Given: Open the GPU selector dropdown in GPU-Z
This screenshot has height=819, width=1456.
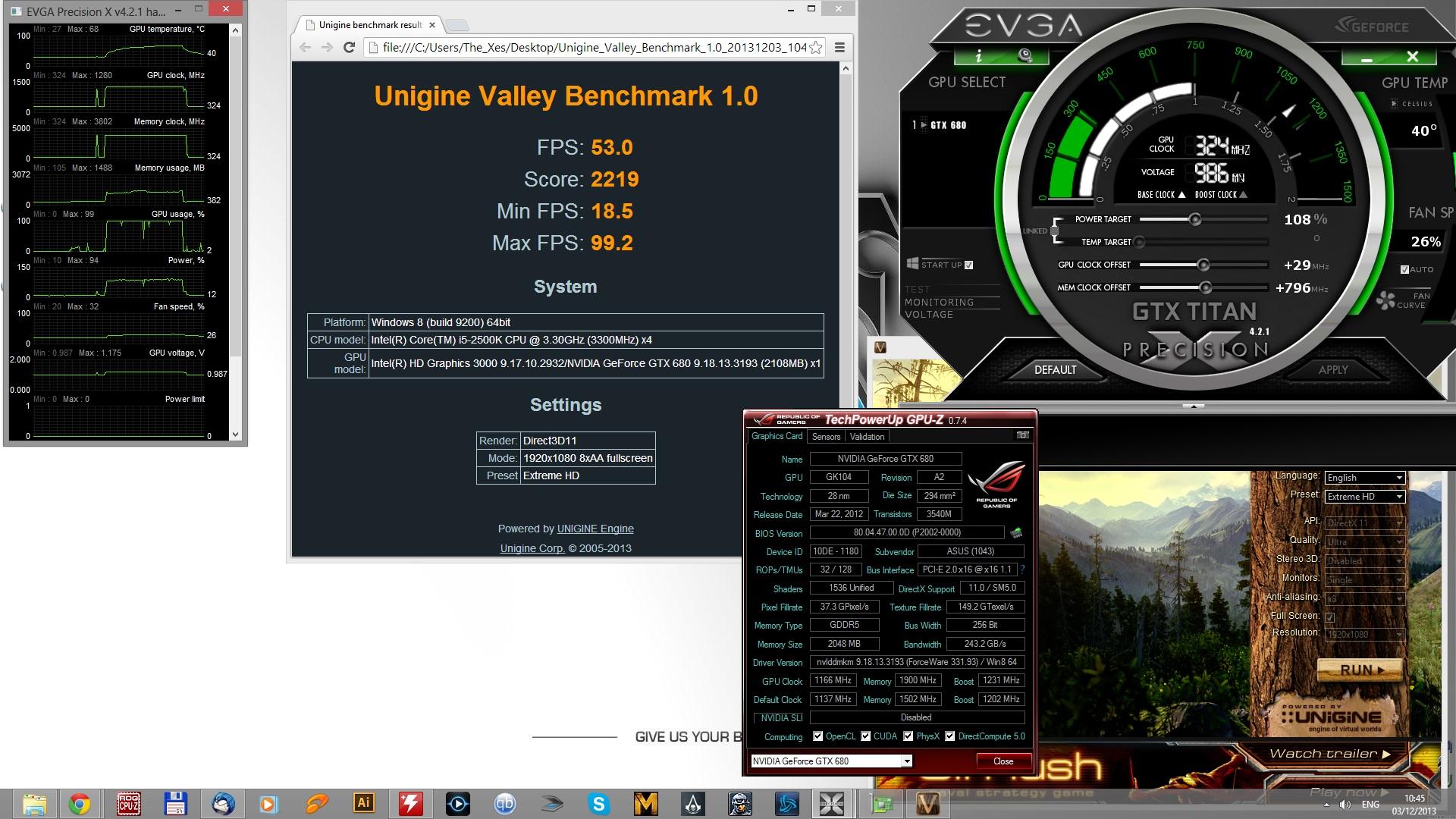Looking at the screenshot, I should tap(831, 761).
